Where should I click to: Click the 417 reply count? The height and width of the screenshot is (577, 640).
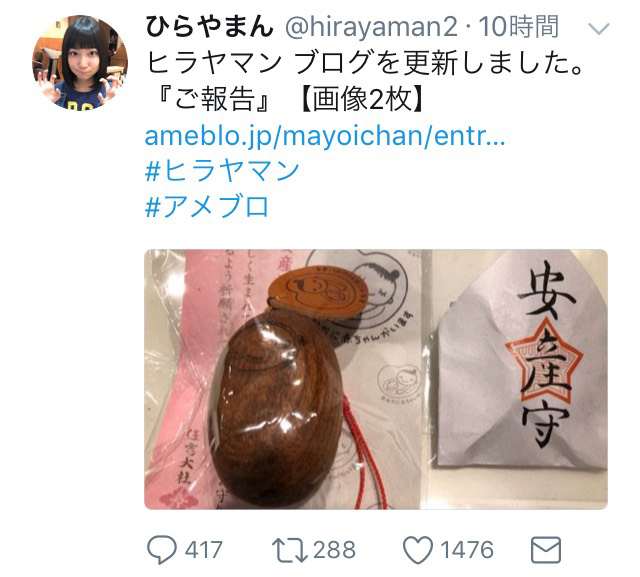point(204,550)
